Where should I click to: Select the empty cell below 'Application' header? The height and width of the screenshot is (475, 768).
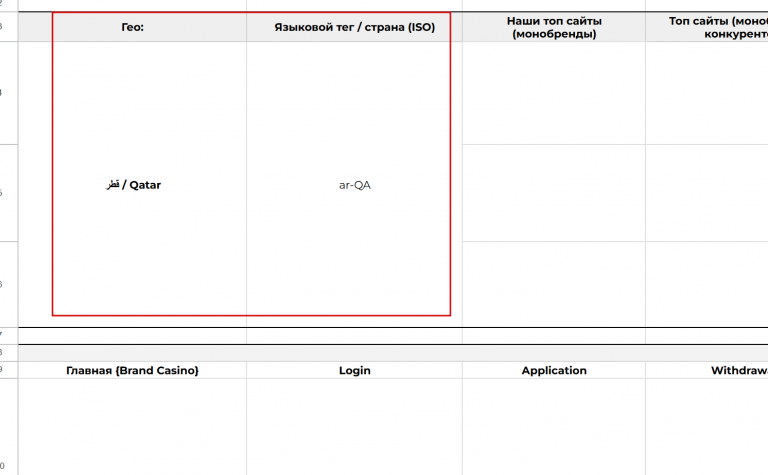(x=554, y=427)
